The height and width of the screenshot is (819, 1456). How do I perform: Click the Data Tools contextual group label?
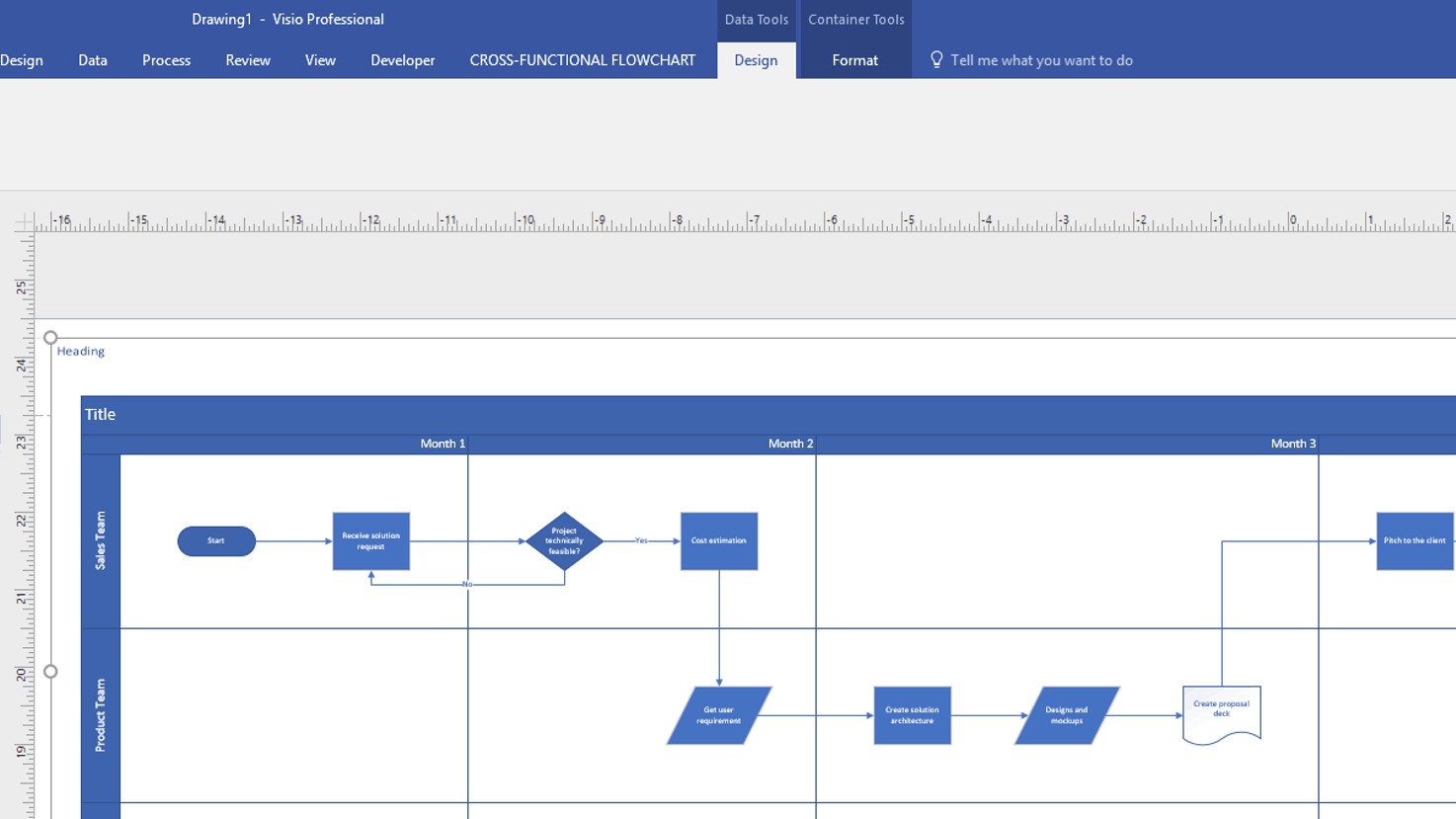tap(757, 20)
